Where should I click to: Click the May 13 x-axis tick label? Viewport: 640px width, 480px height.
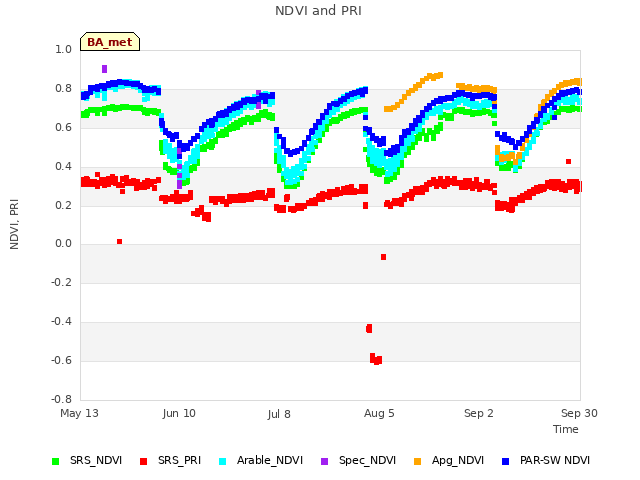(x=79, y=413)
